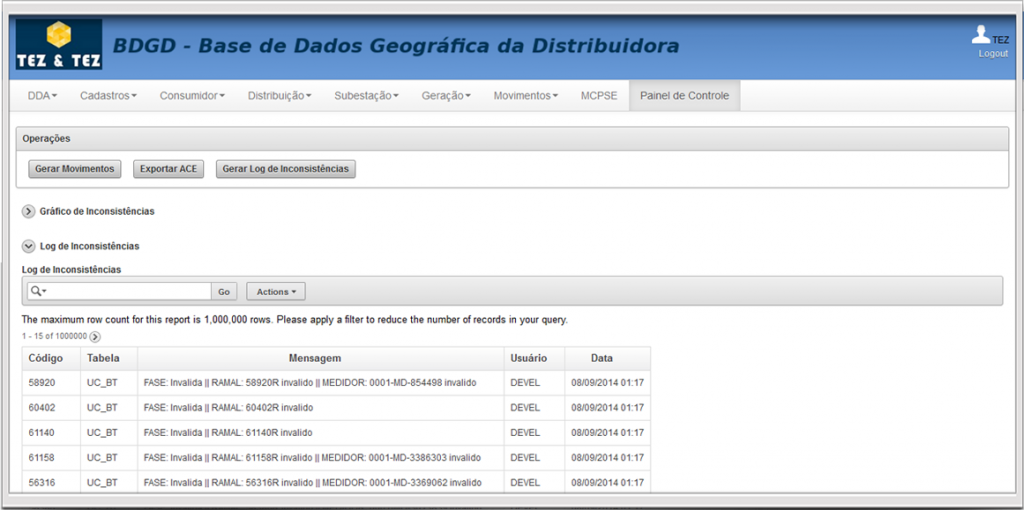Select code cell 56316
Viewport: 1024px width, 510px height.
(x=52, y=483)
